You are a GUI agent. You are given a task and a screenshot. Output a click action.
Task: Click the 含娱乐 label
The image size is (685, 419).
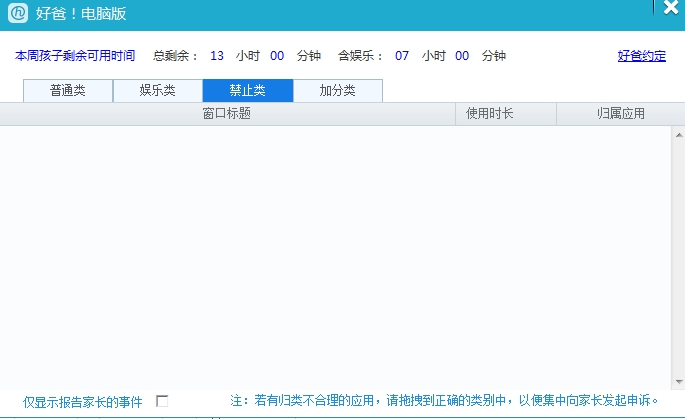(x=361, y=56)
